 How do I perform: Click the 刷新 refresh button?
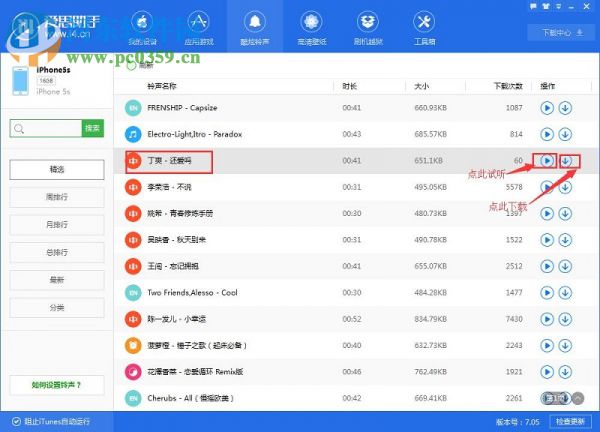tap(140, 66)
